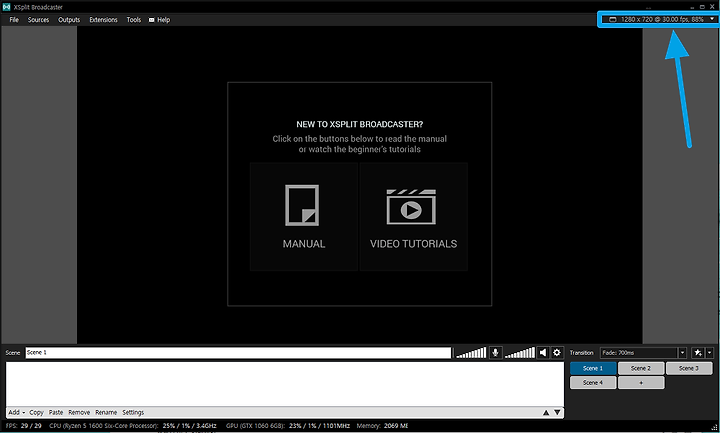Minimize the XSplit Broadcaster window

click(692, 7)
